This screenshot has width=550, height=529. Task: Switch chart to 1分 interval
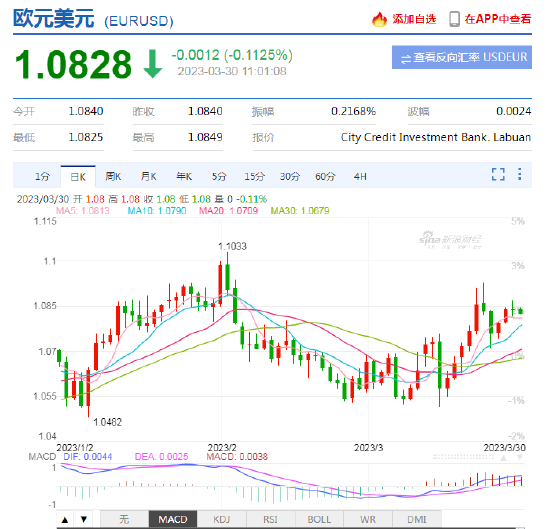tap(42, 176)
